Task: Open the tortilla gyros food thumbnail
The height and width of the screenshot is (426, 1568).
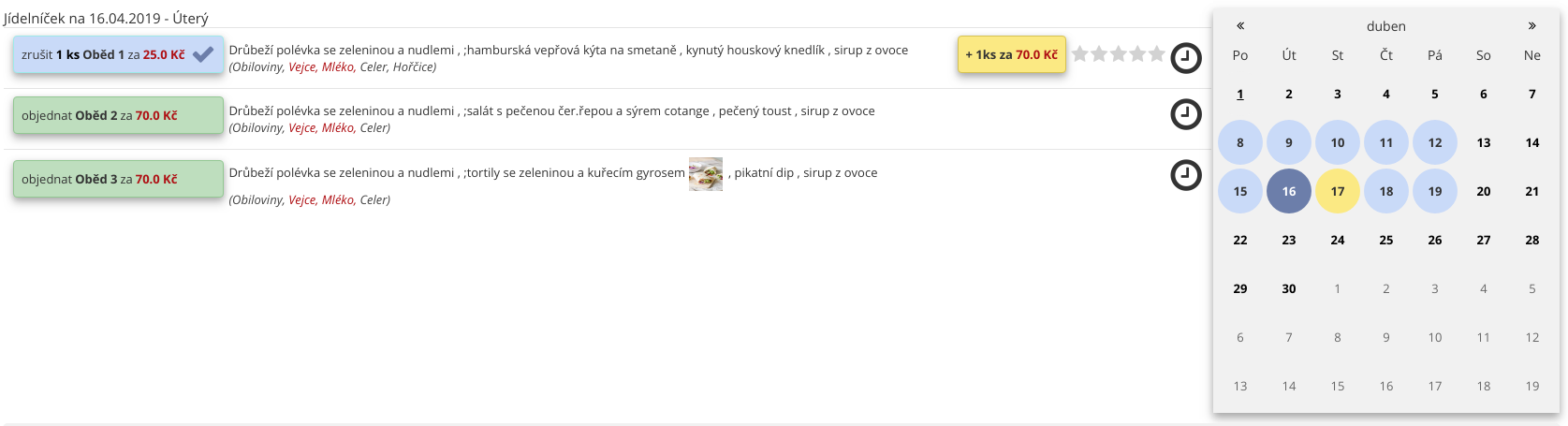Action: 706,174
